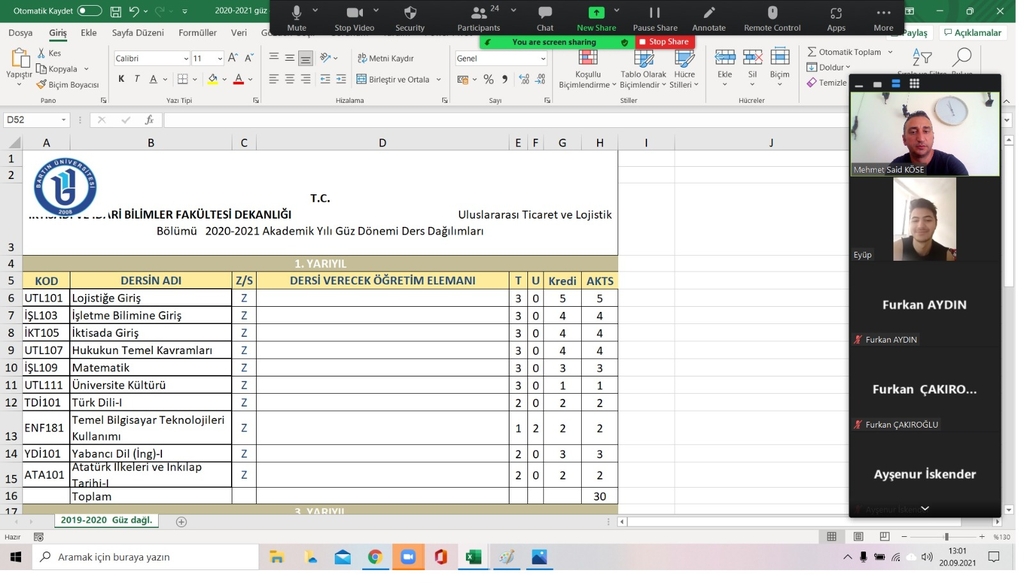Click Kes cut button
The image size is (1024, 588).
tap(50, 53)
